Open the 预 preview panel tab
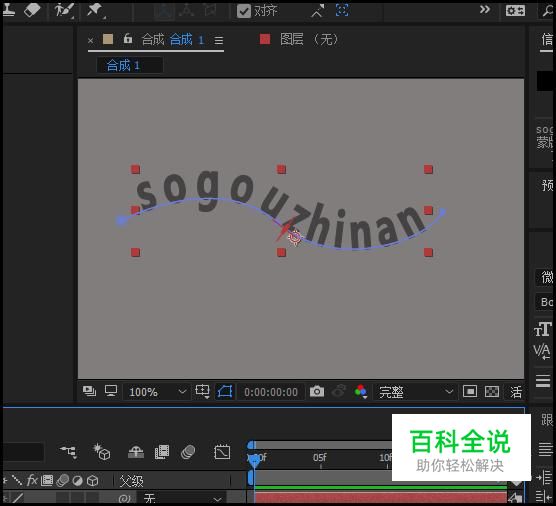Viewport: 556px width, 506px height. (547, 185)
